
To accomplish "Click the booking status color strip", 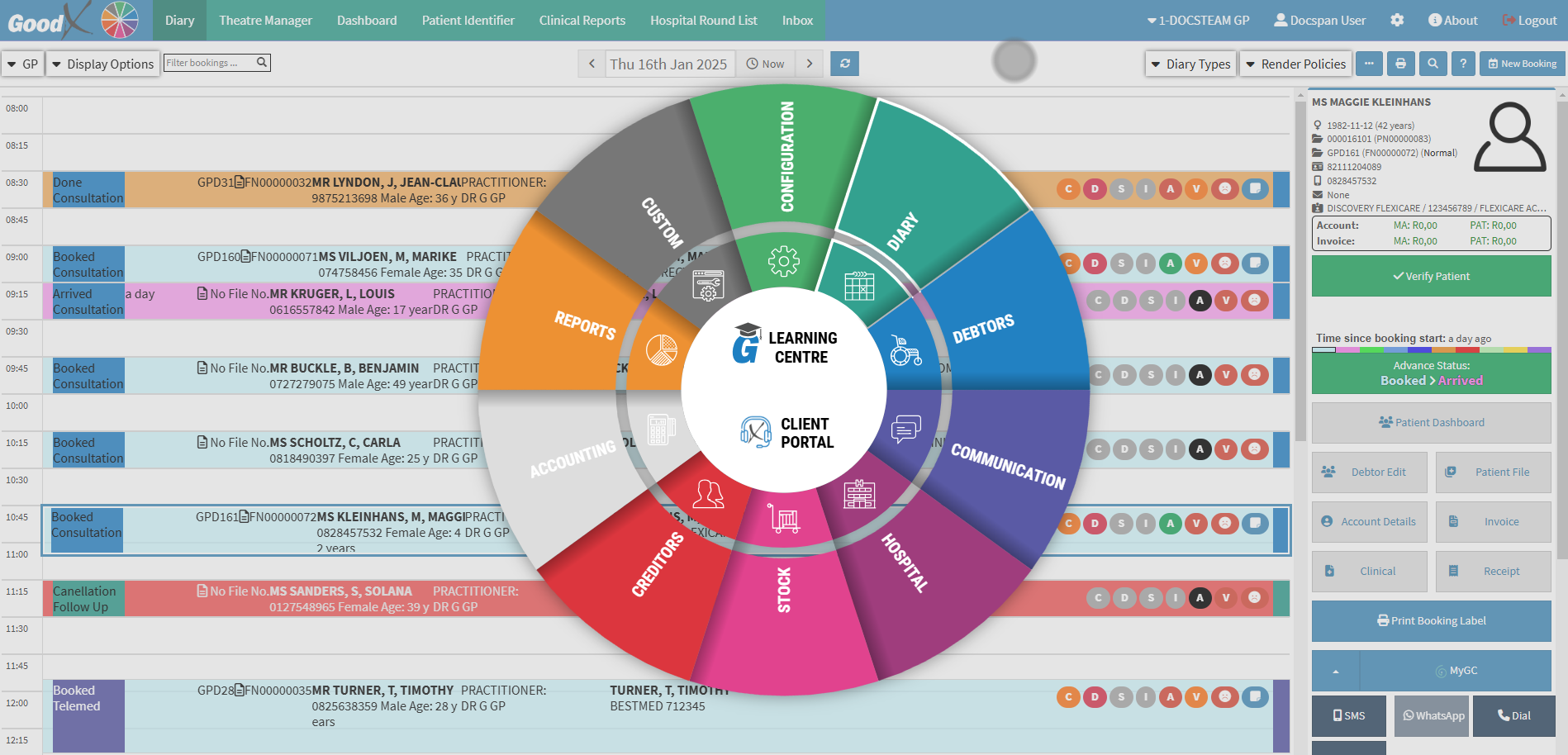I will 1431,349.
